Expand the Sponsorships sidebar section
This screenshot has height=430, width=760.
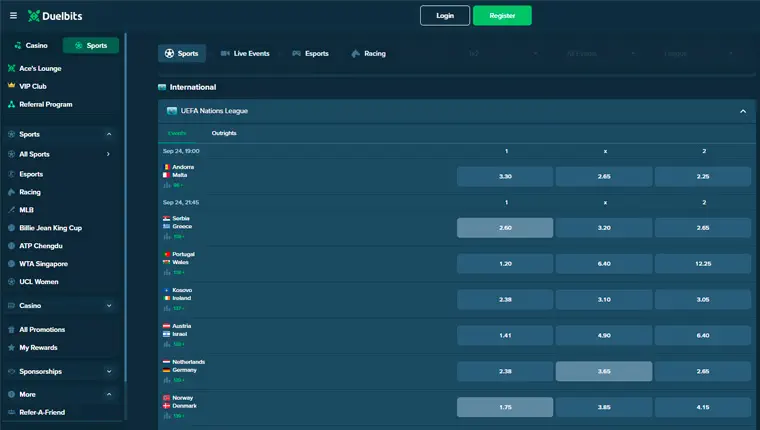click(x=109, y=371)
